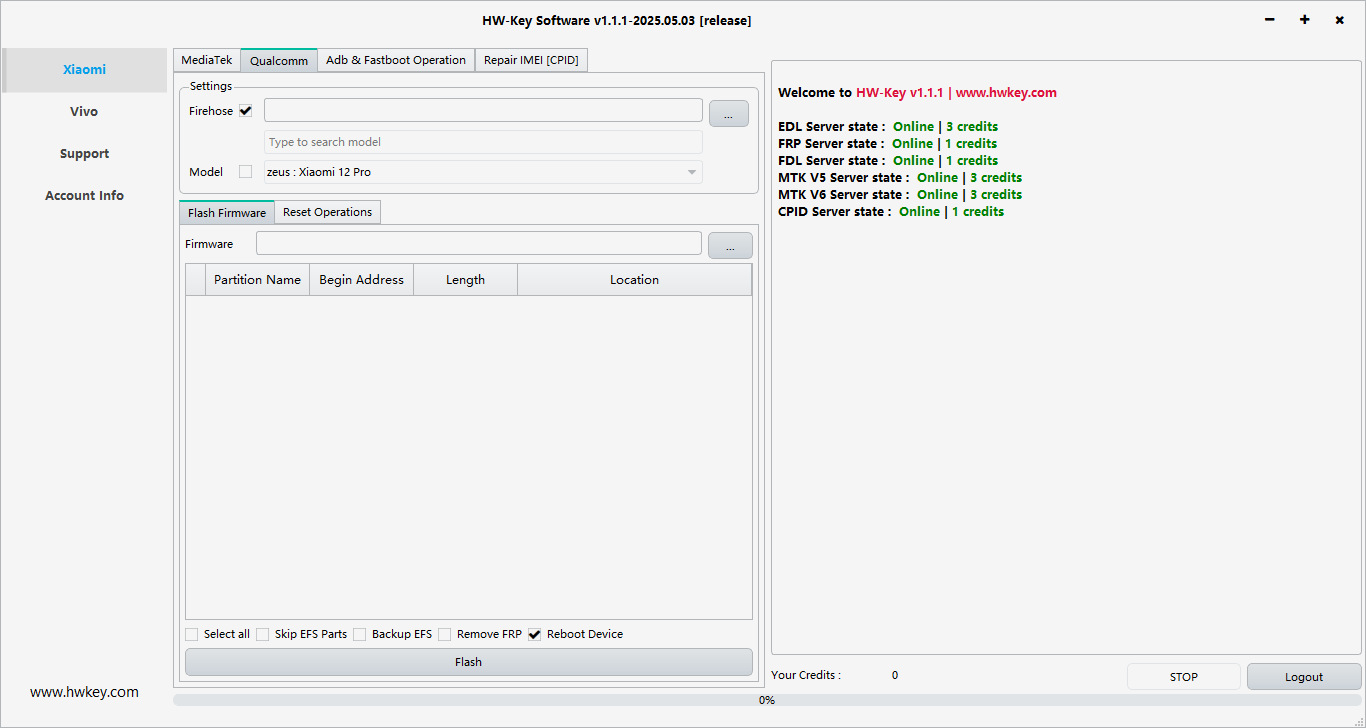Enable Skip EFS Parts option

pos(263,634)
